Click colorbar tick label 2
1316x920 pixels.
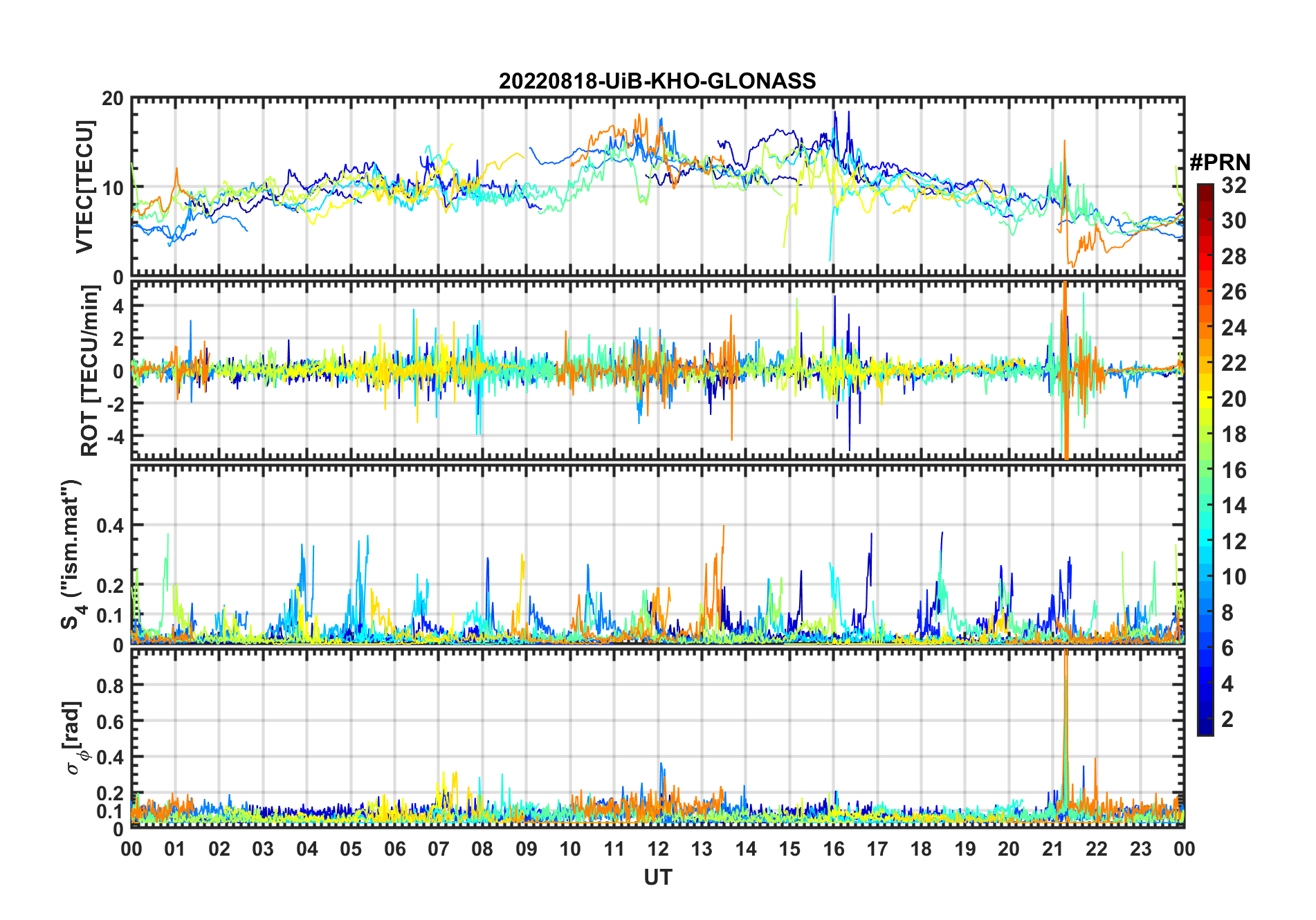click(1227, 719)
